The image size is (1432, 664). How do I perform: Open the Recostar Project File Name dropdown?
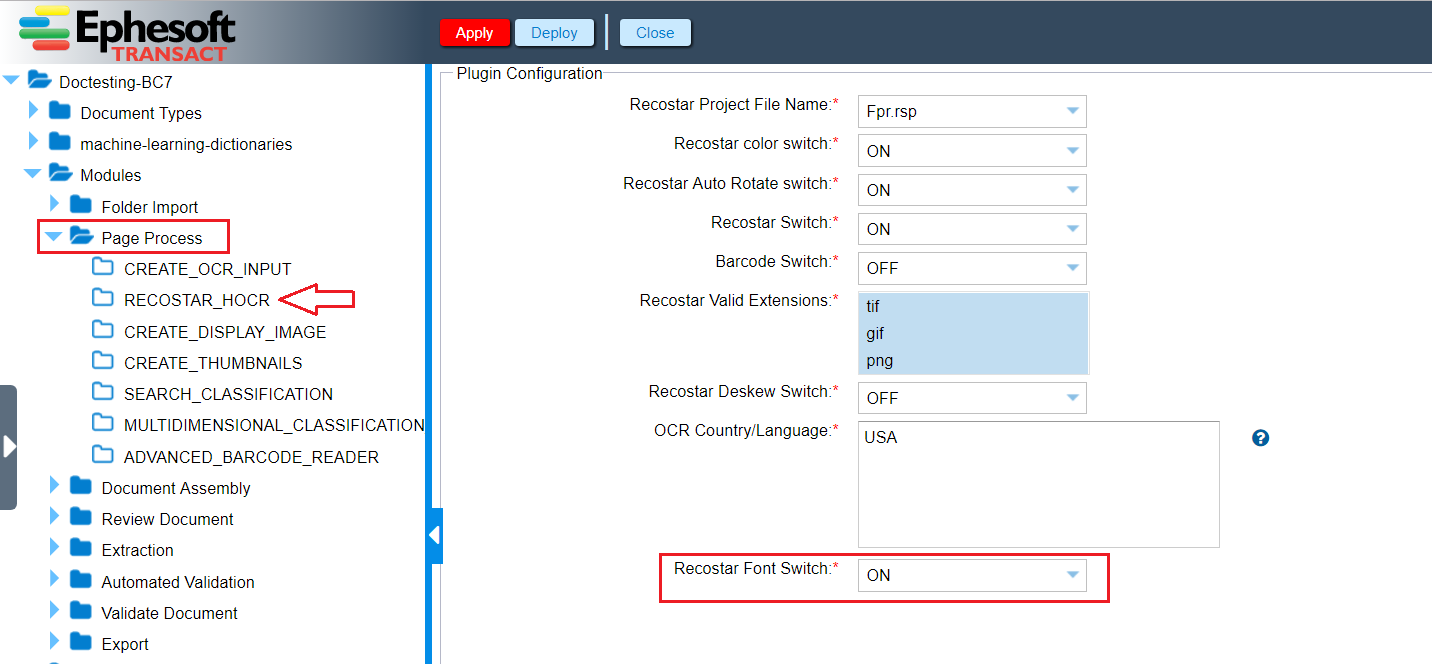[x=972, y=111]
